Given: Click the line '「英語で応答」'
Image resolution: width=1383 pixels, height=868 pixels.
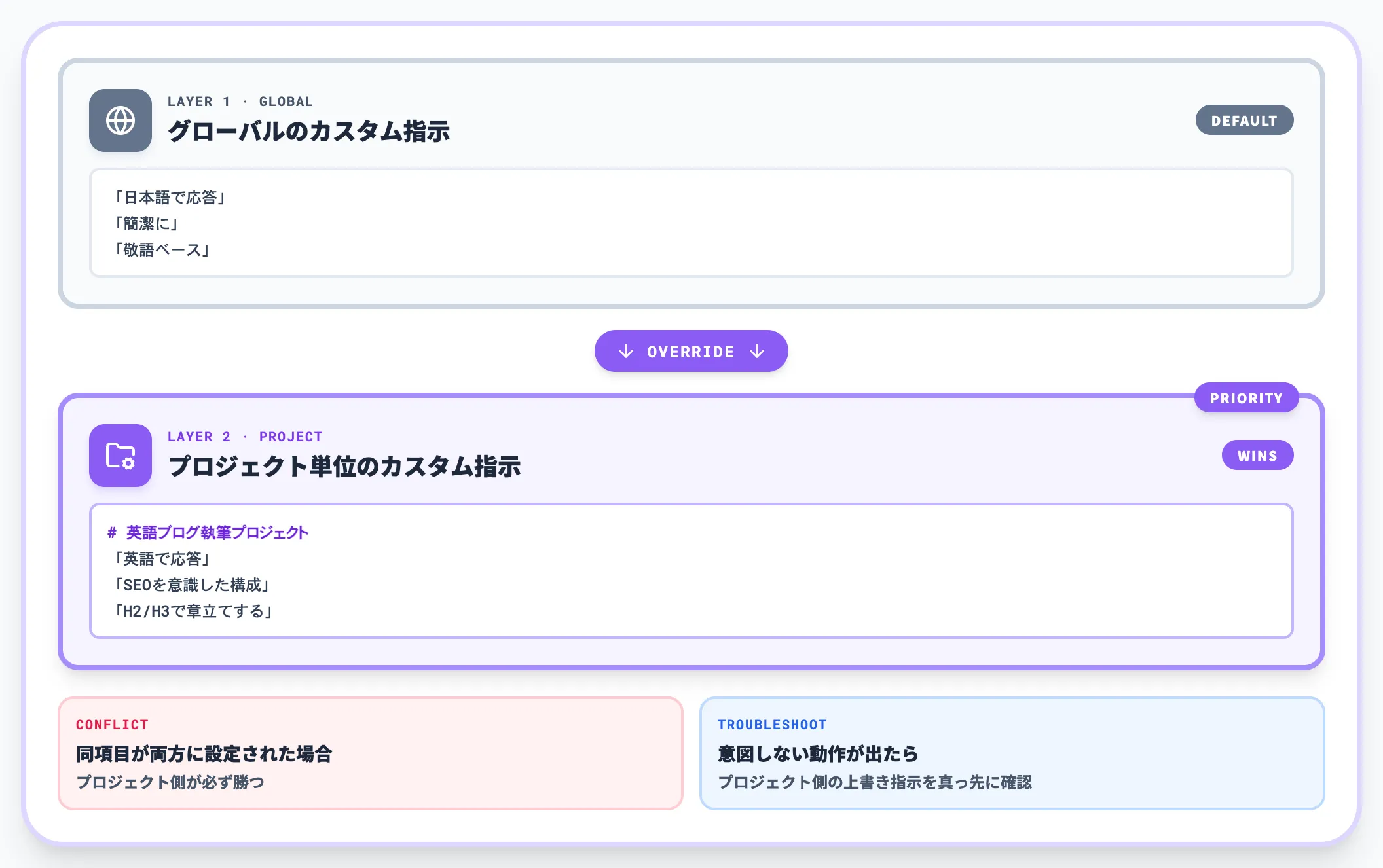Looking at the screenshot, I should [x=162, y=558].
